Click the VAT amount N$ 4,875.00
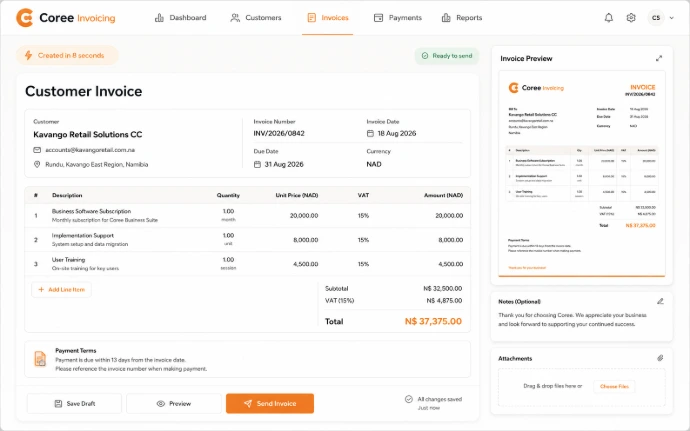The width and height of the screenshot is (690, 431). point(444,301)
